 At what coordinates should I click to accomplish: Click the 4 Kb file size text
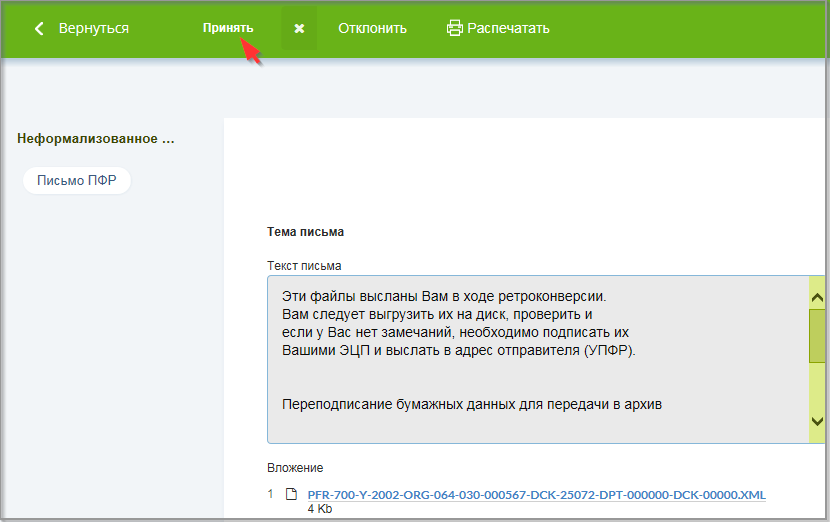pyautogui.click(x=319, y=509)
